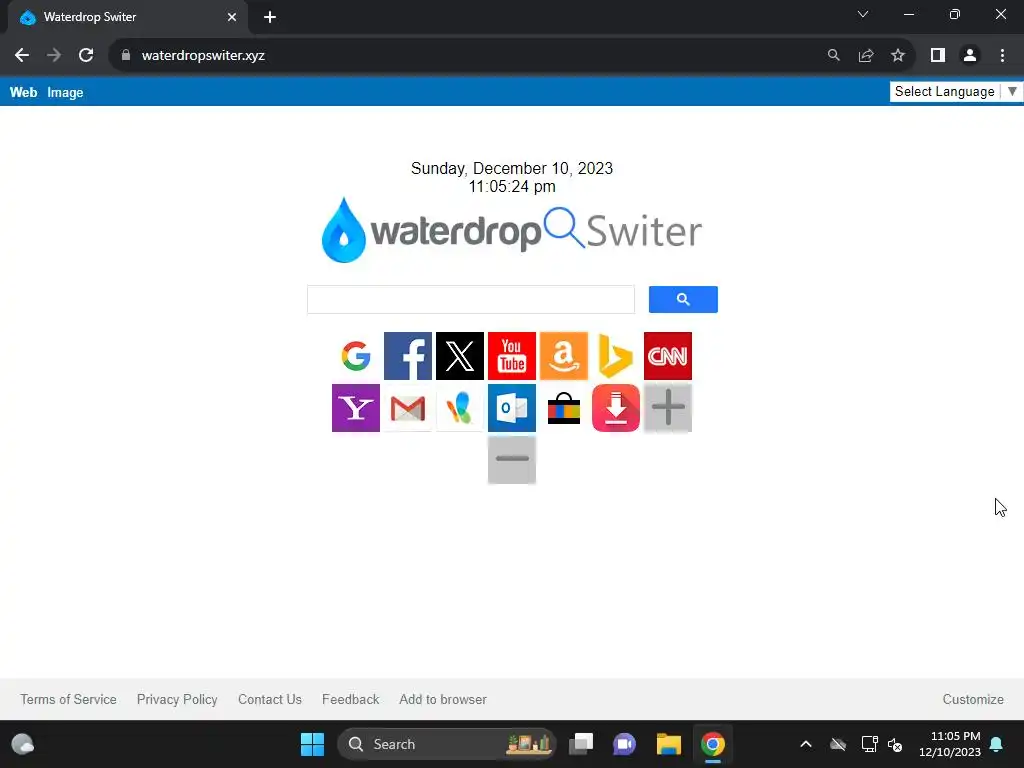Open the Feedback link
The image size is (1024, 768).
click(x=351, y=699)
